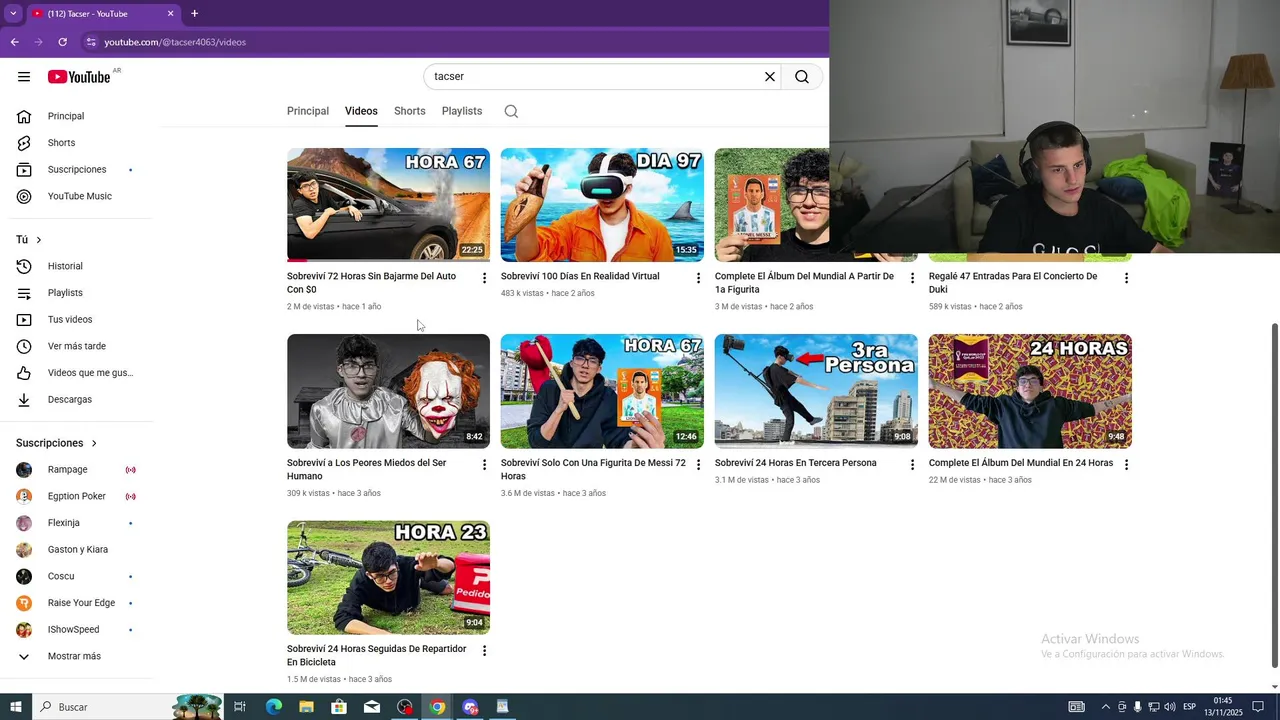
Task: Open title Sobreviví Solo Con Una Figurita De Messi
Action: tap(593, 469)
